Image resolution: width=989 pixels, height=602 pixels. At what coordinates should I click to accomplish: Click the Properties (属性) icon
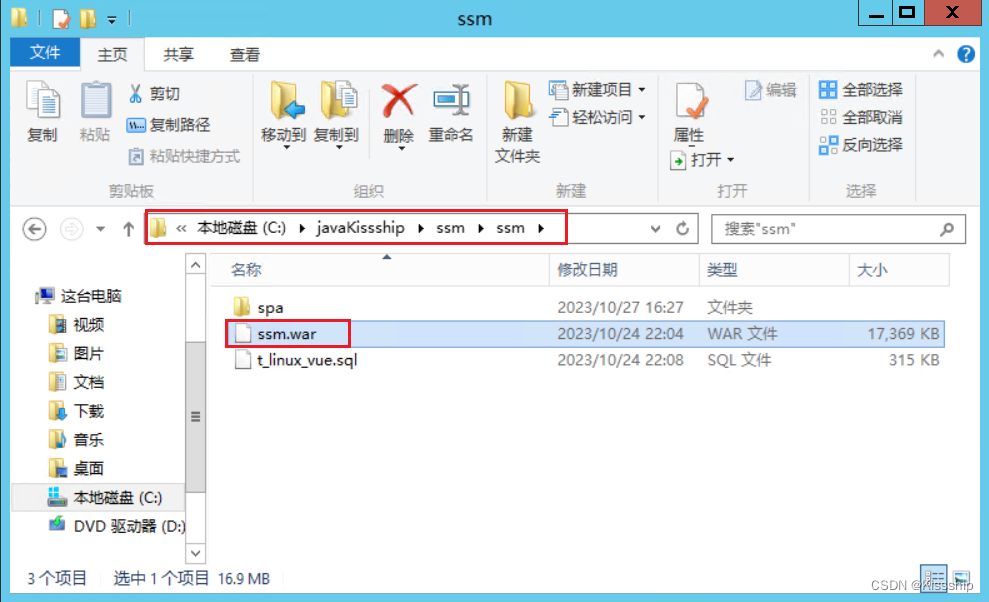coord(690,101)
